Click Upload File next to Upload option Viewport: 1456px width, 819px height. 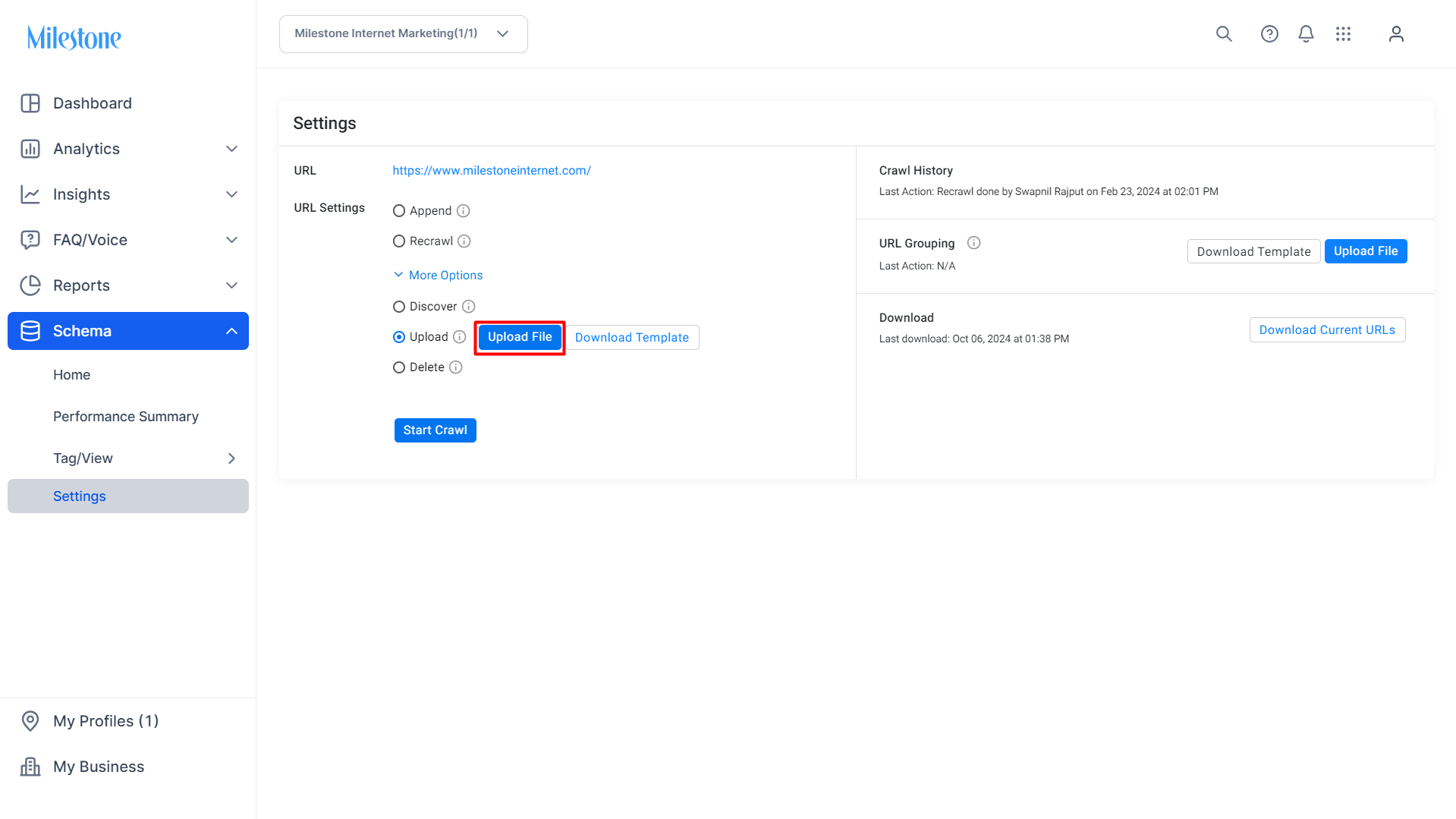point(520,337)
